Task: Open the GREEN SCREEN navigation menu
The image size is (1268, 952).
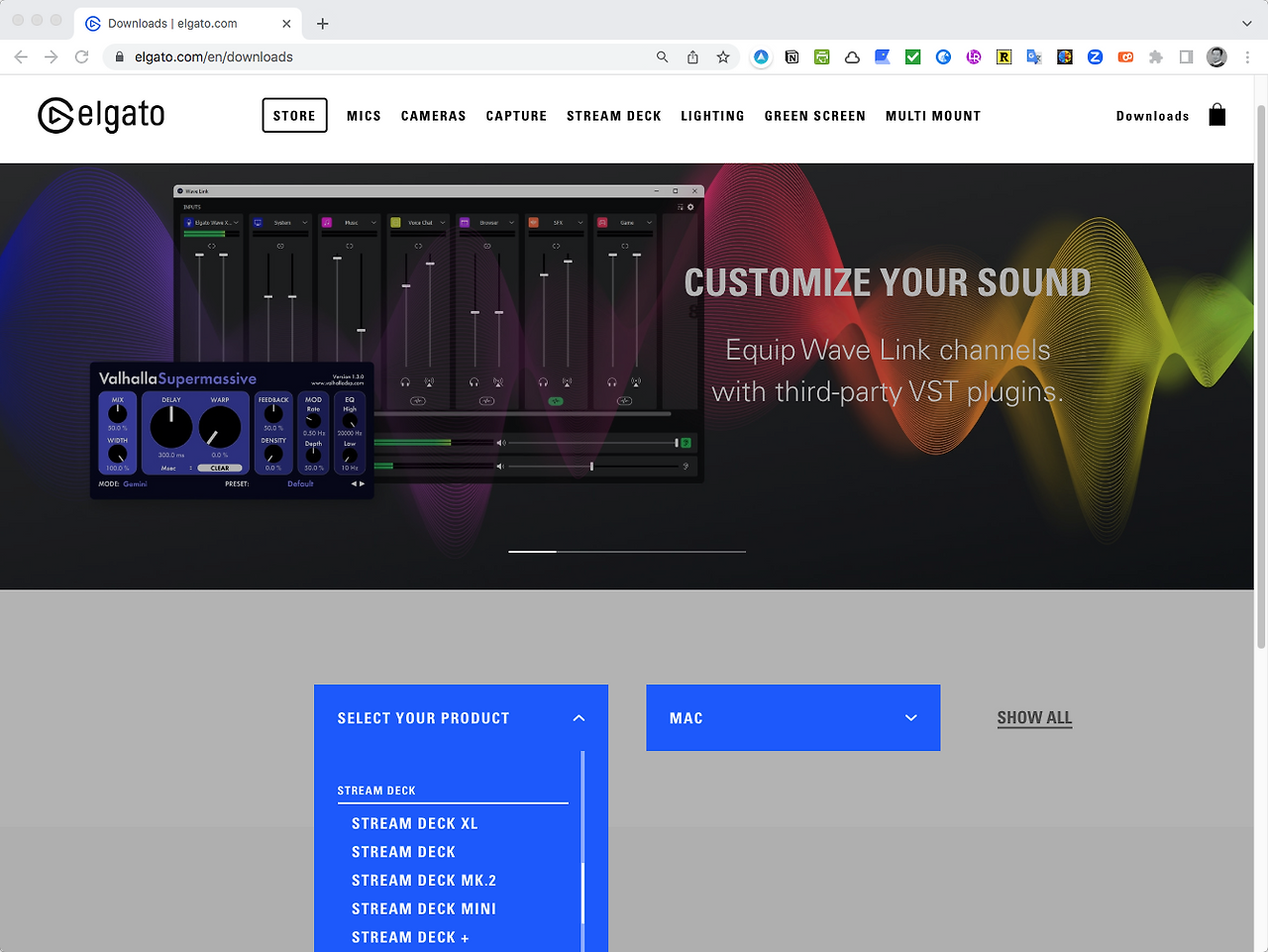Action: [815, 116]
